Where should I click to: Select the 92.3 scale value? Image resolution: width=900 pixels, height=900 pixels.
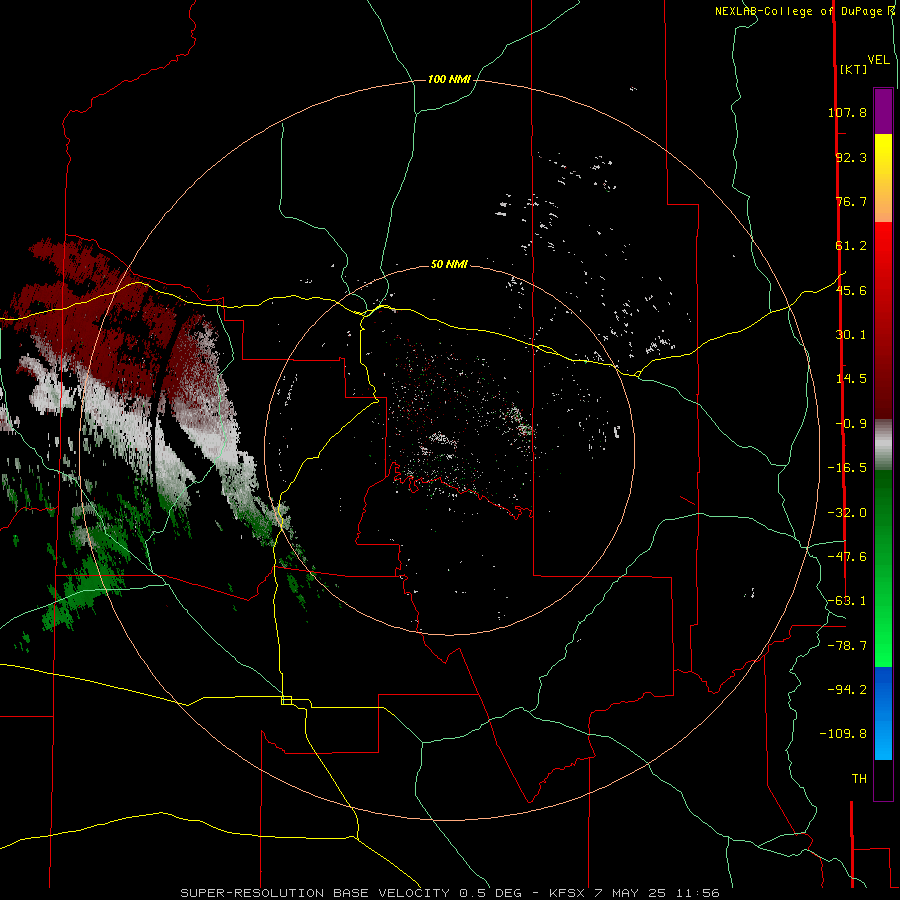click(851, 157)
